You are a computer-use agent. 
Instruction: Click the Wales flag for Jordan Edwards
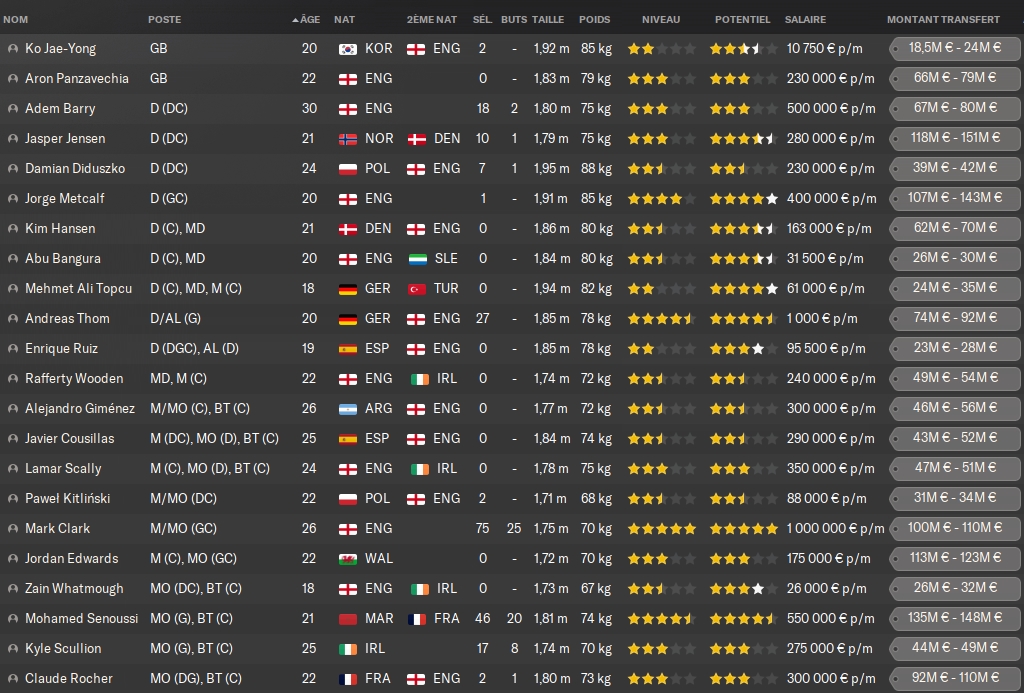click(348, 559)
